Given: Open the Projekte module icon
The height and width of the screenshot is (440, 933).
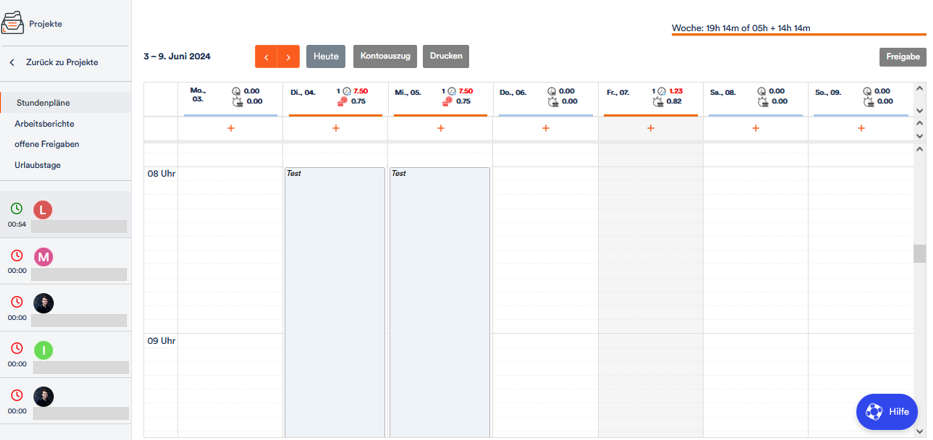Looking at the screenshot, I should click(12, 23).
